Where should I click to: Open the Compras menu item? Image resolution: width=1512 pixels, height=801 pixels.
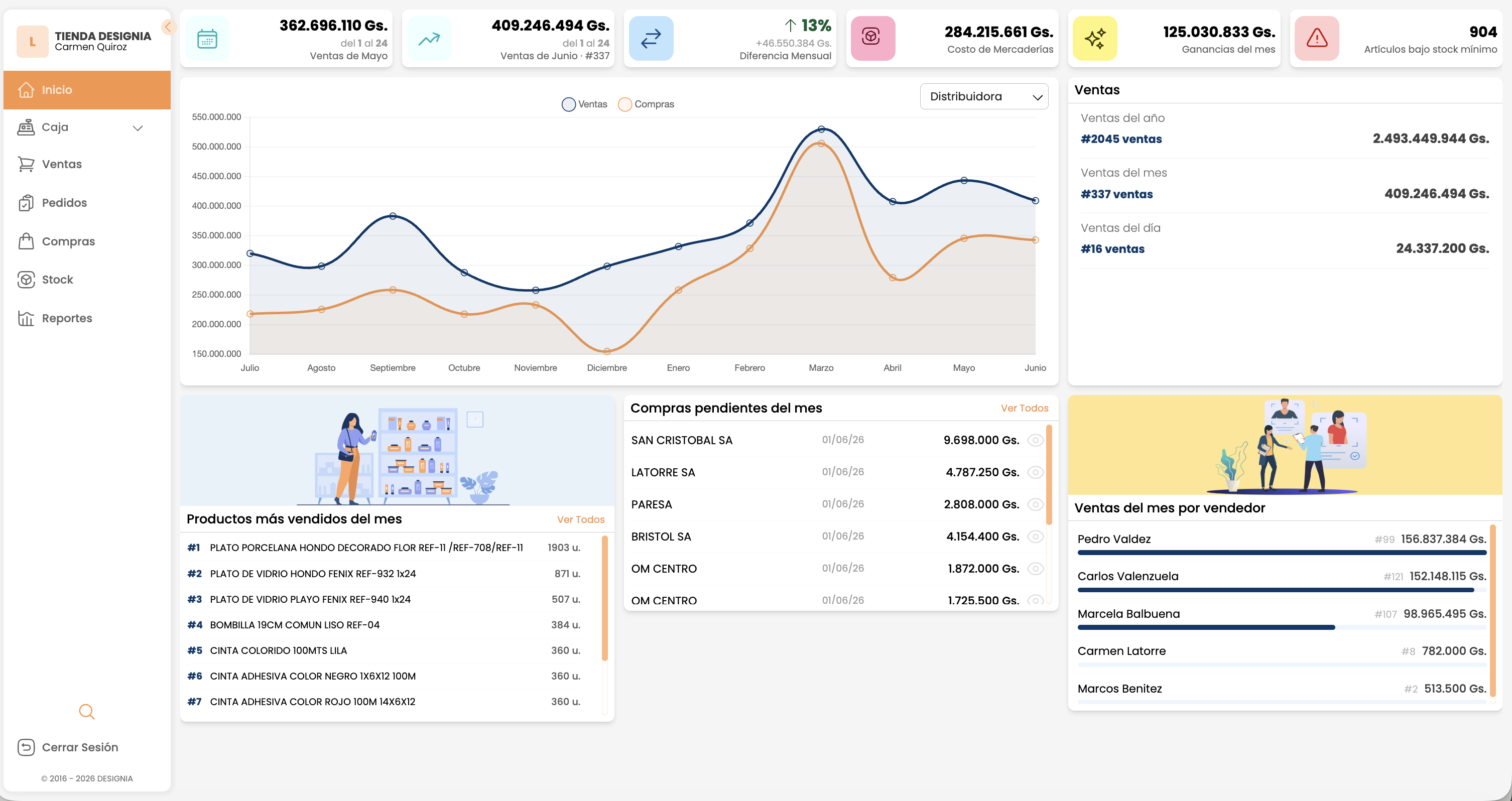pyautogui.click(x=87, y=241)
